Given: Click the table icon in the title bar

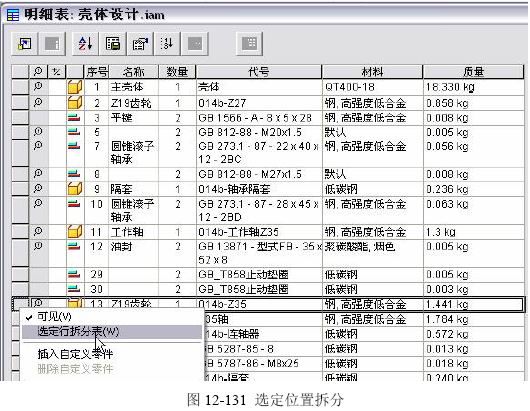Looking at the screenshot, I should 13,15.
